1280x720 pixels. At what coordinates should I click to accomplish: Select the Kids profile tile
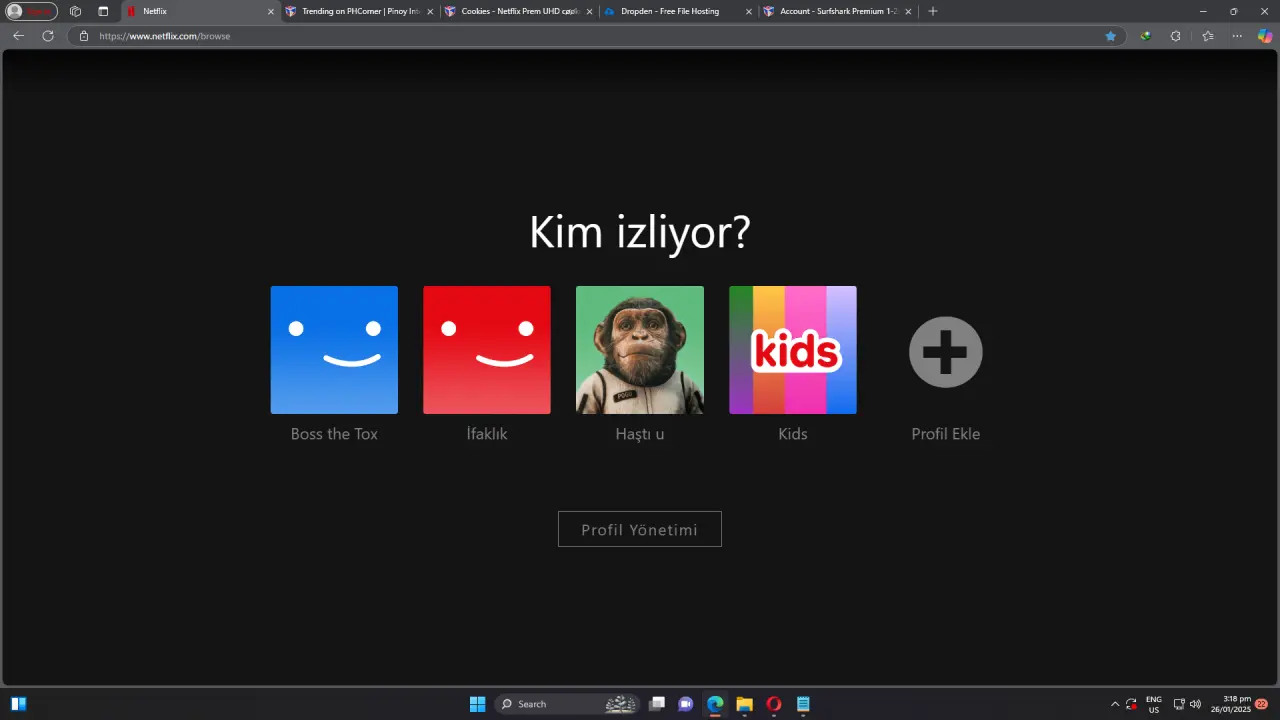pos(793,350)
